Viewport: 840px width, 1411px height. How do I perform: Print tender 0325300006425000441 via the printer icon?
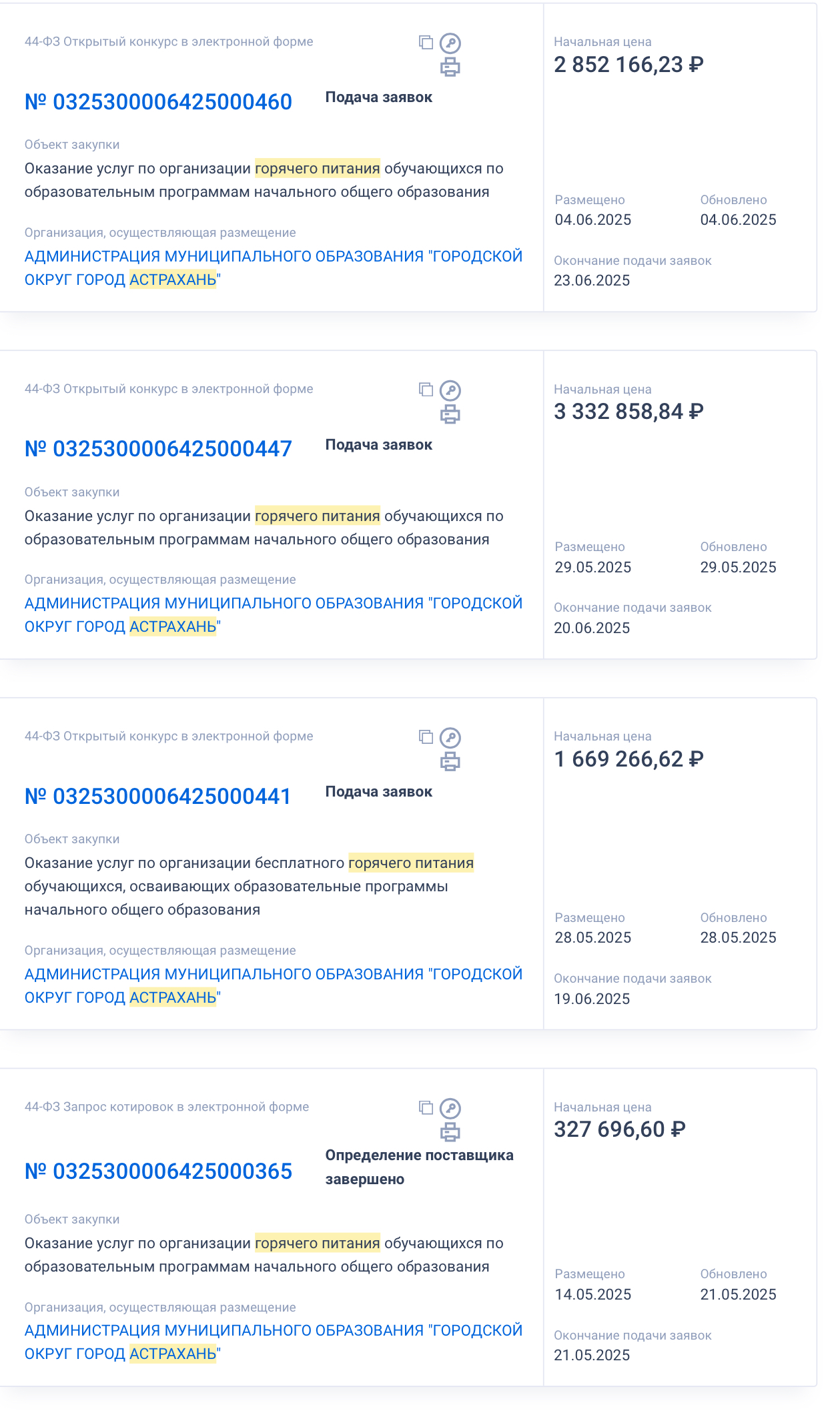click(450, 761)
